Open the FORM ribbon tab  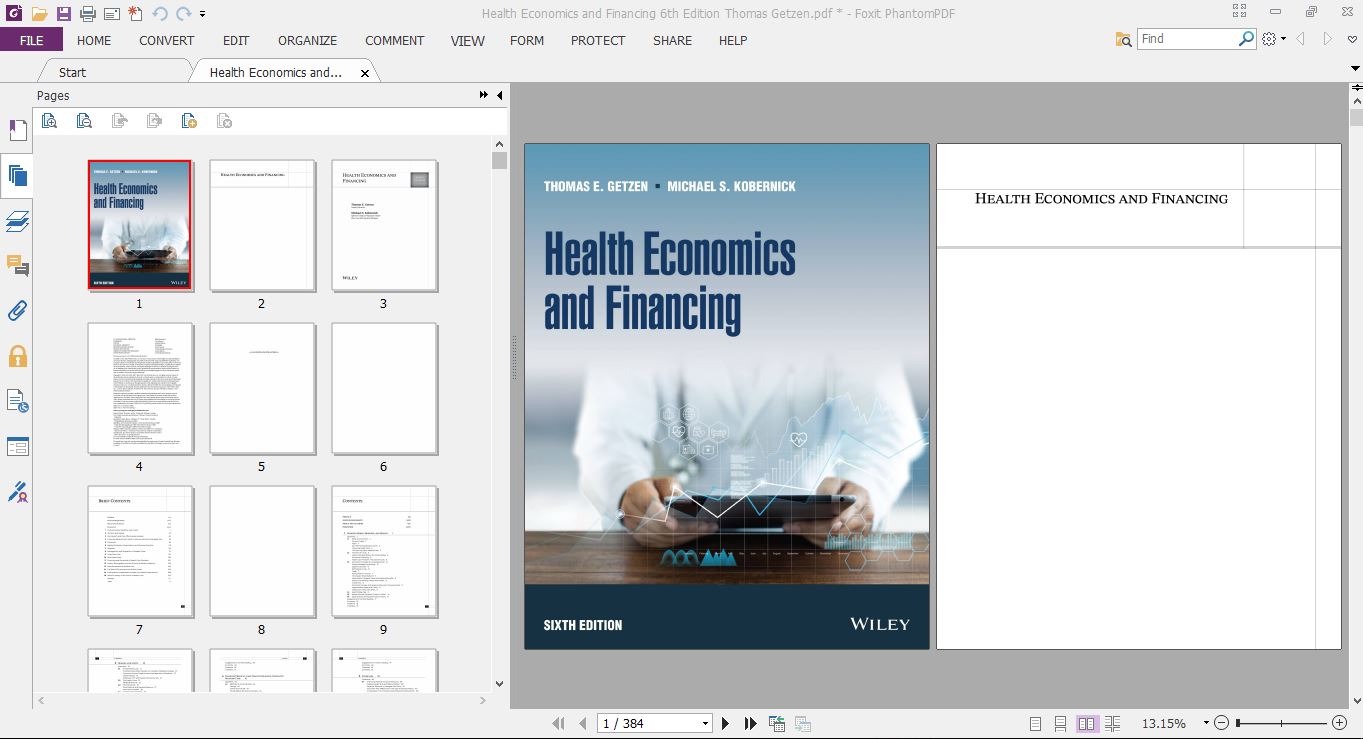tap(527, 40)
